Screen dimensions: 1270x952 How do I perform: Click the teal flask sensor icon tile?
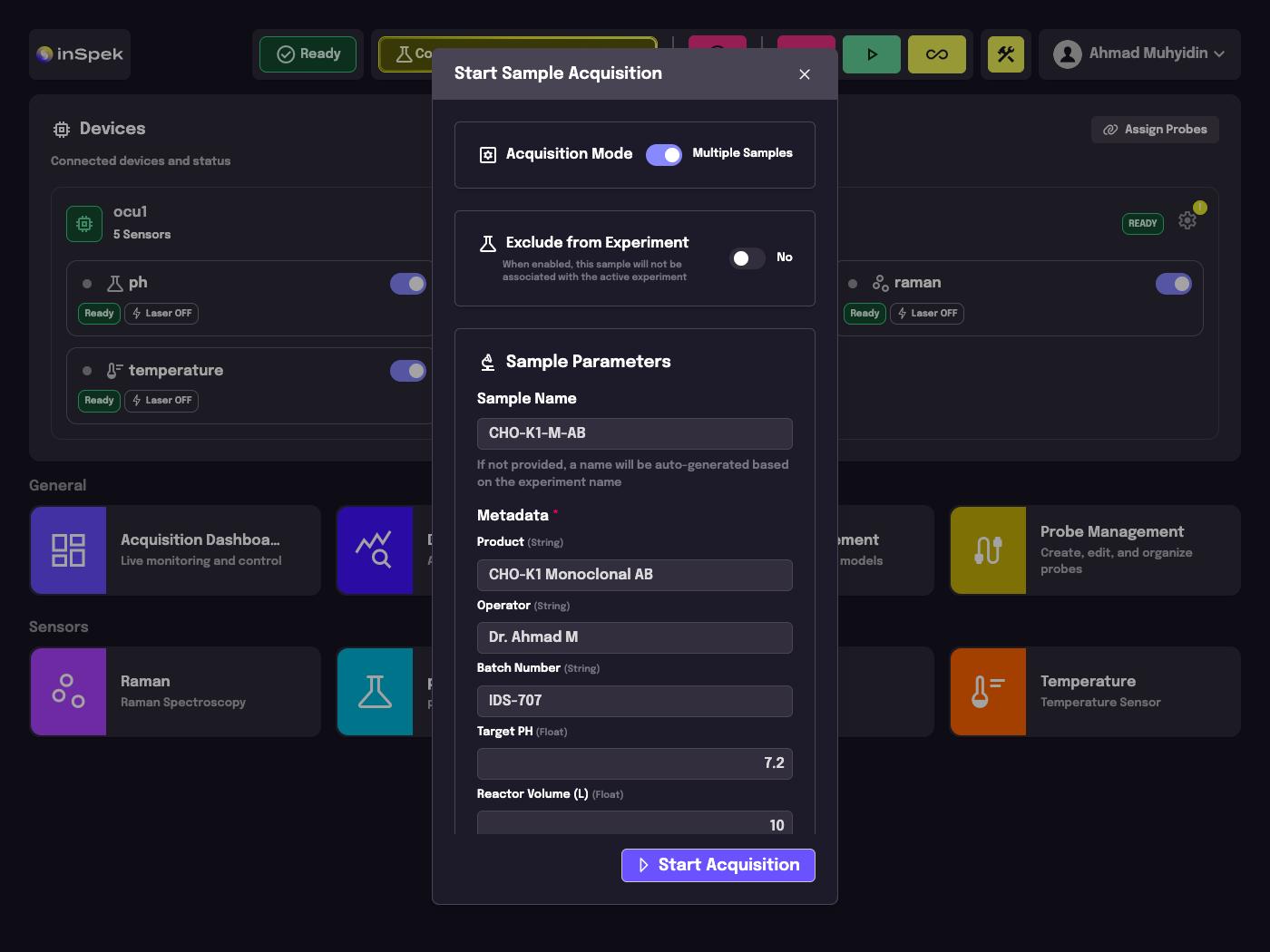tap(374, 692)
